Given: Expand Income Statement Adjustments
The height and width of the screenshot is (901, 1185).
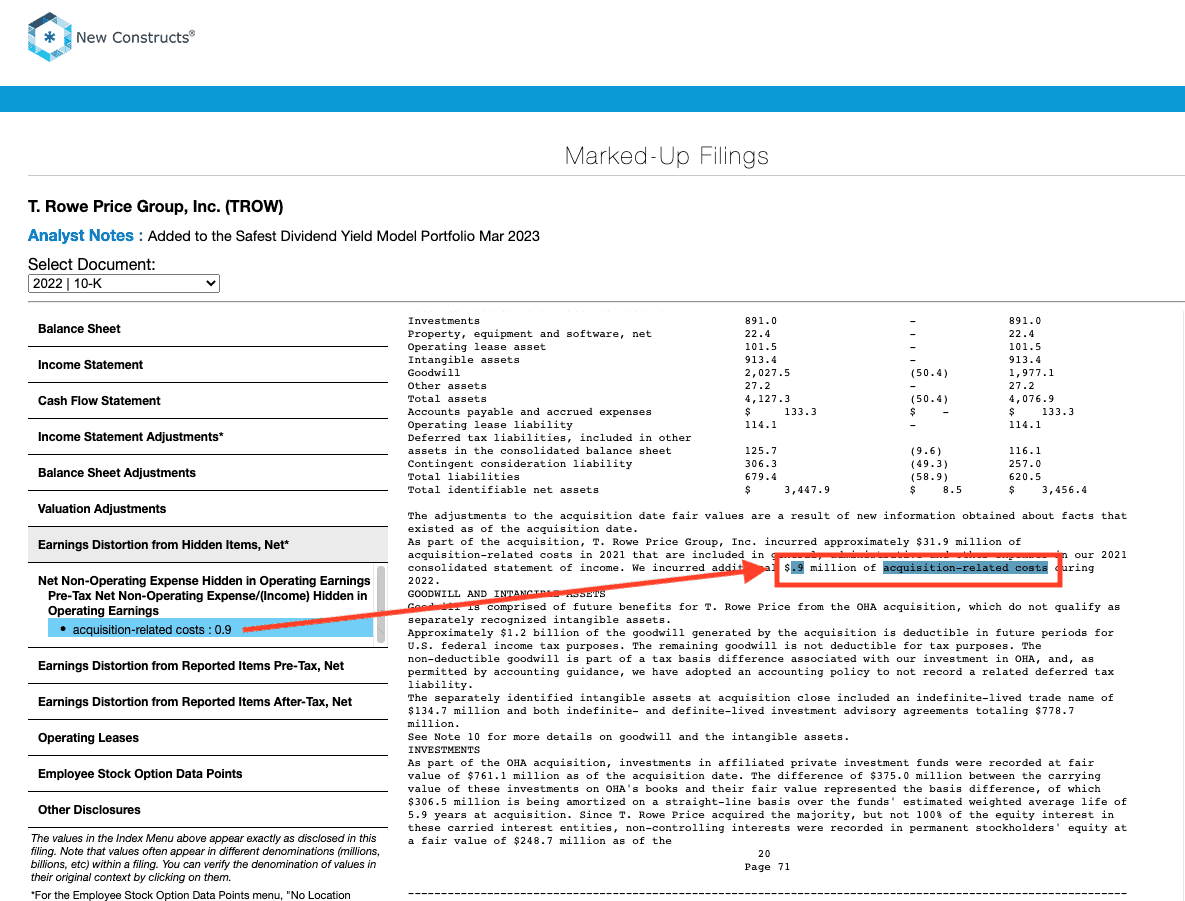Looking at the screenshot, I should coord(208,437).
